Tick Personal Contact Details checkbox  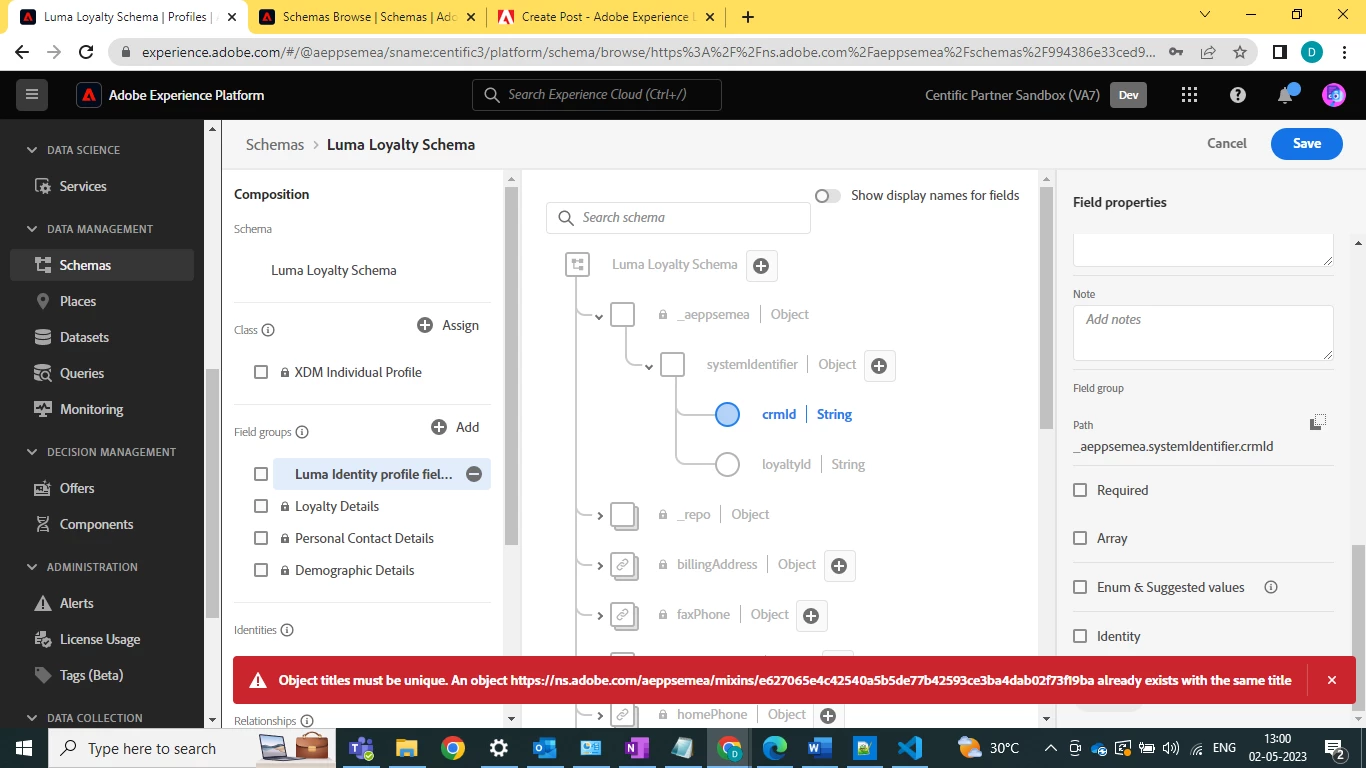point(261,538)
